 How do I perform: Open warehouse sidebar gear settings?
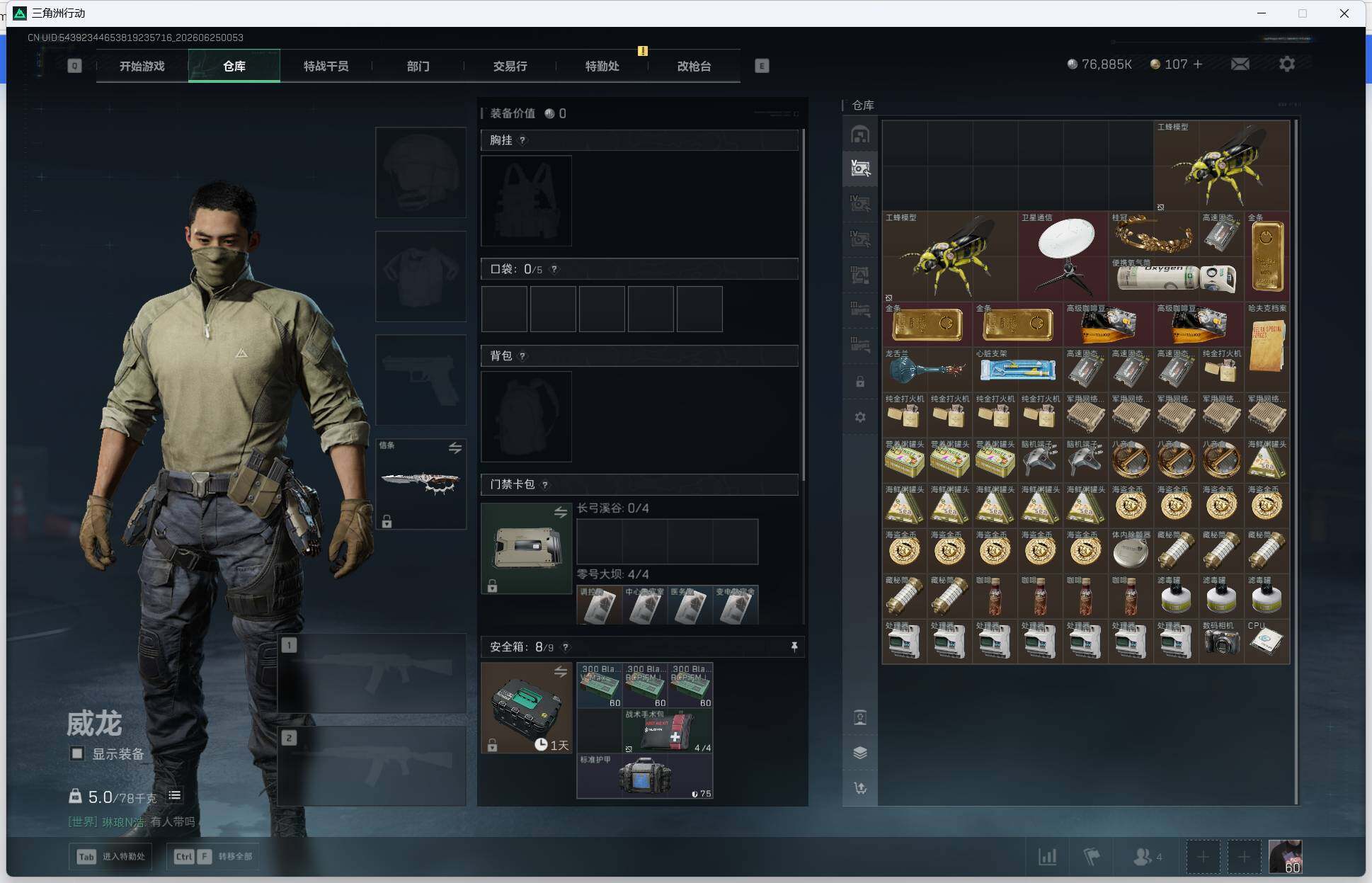(860, 417)
